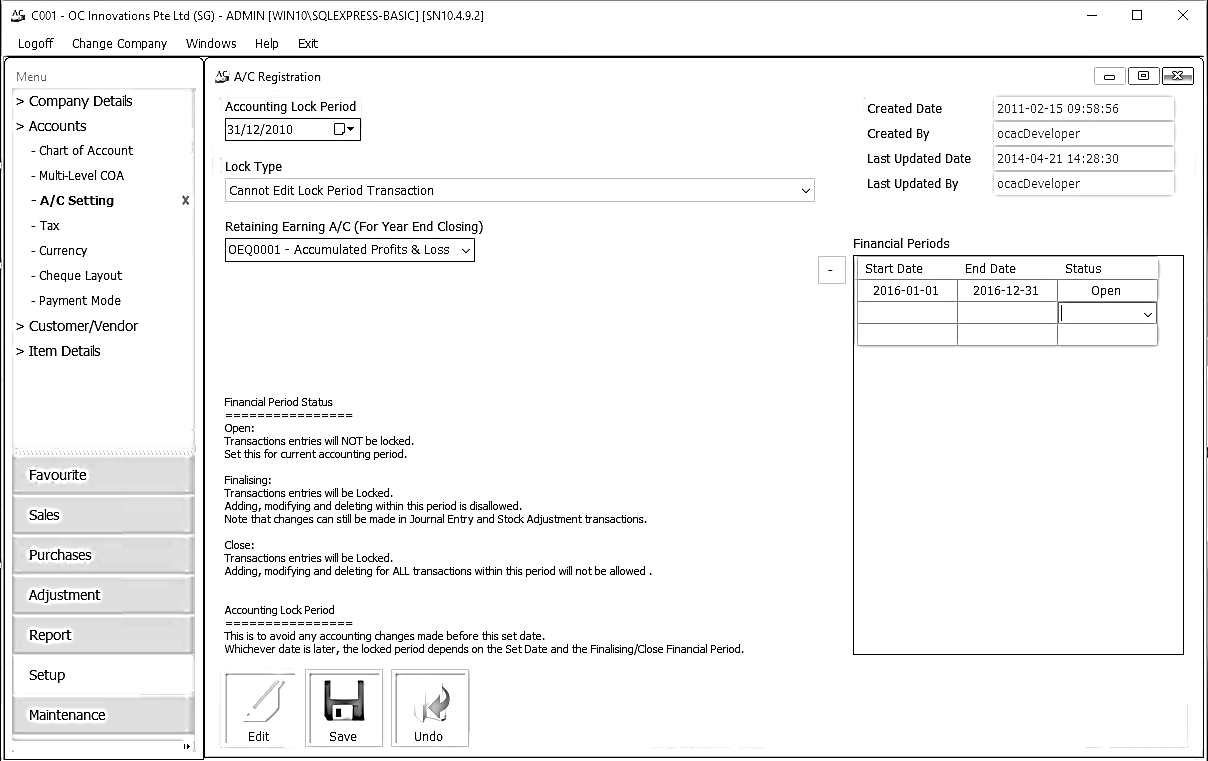Click inside the Accounting Lock Period date field

click(275, 129)
